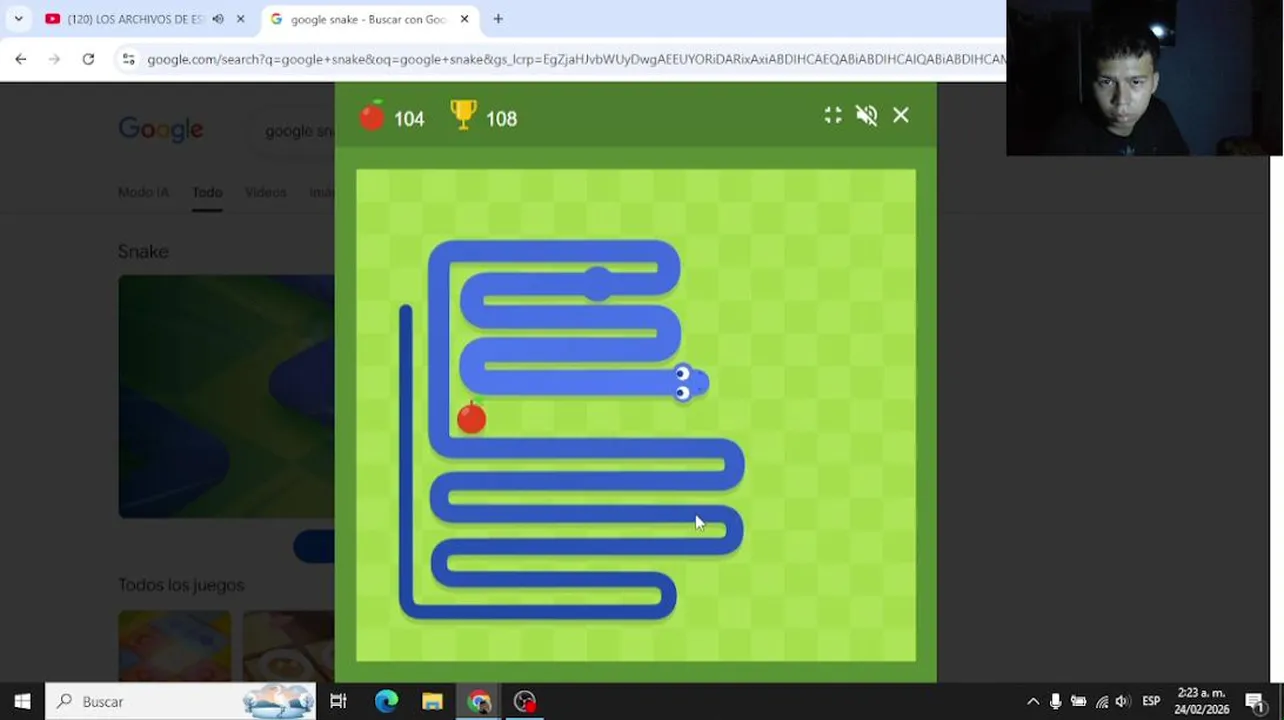The width and height of the screenshot is (1284, 720).
Task: Open the taskbar clock and date
Action: [1201, 701]
